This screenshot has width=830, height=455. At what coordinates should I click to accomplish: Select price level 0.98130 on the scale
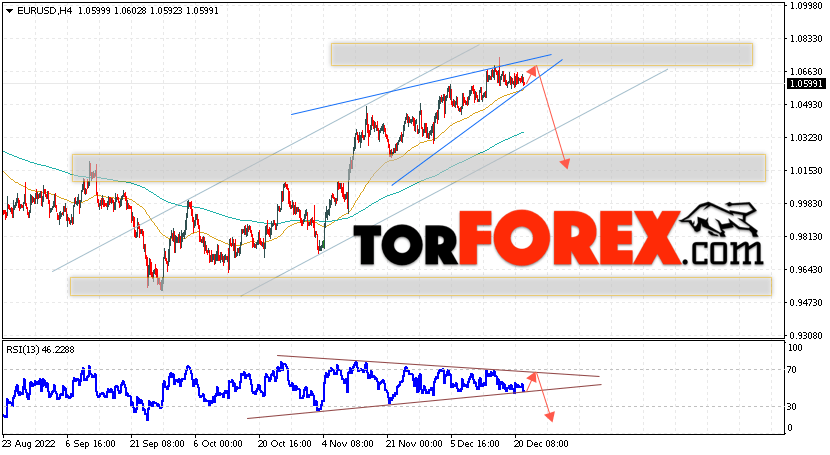tap(806, 236)
